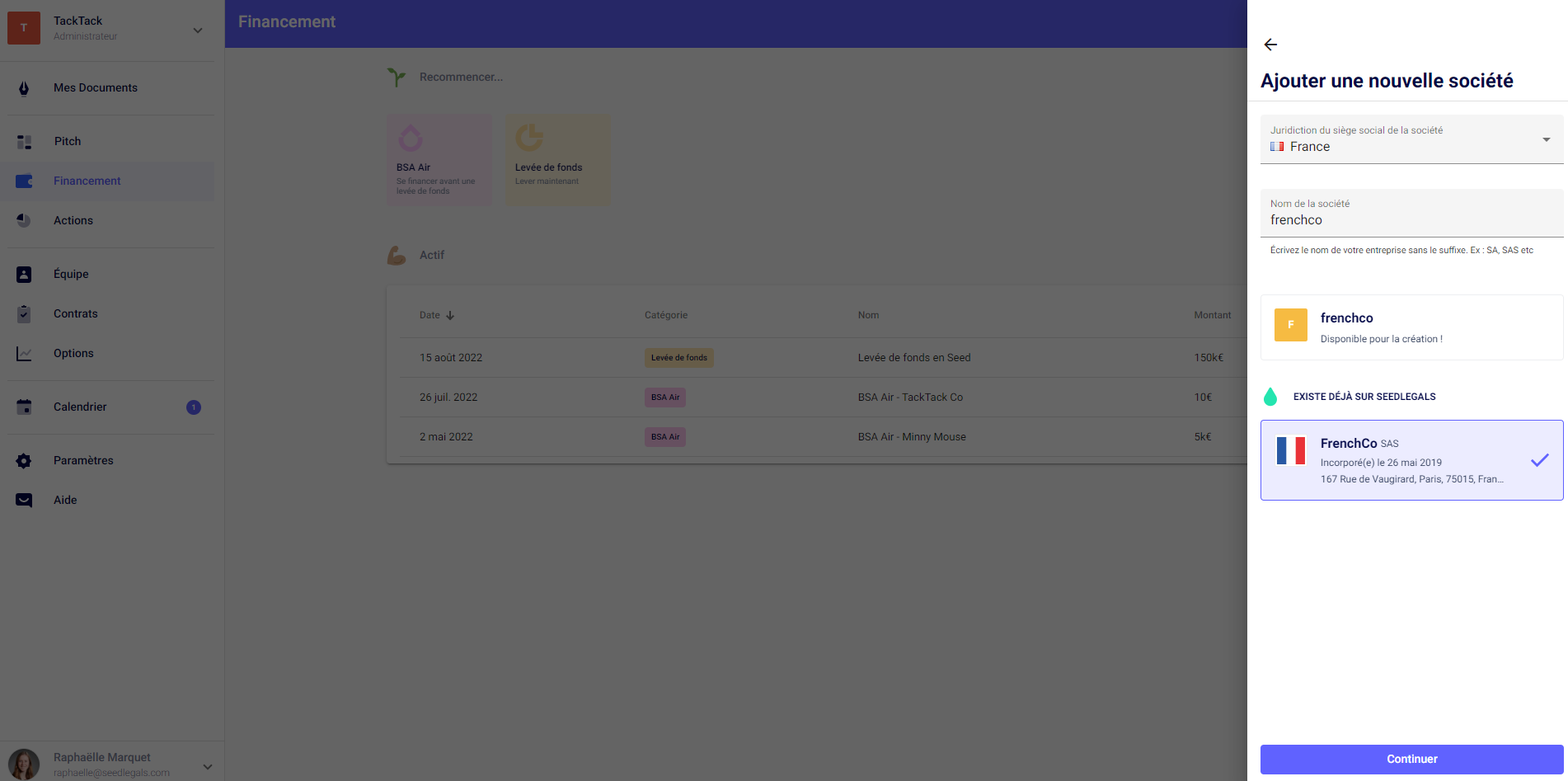Open the Juridiction country dropdown
This screenshot has height=781, width=1568.
click(1411, 139)
